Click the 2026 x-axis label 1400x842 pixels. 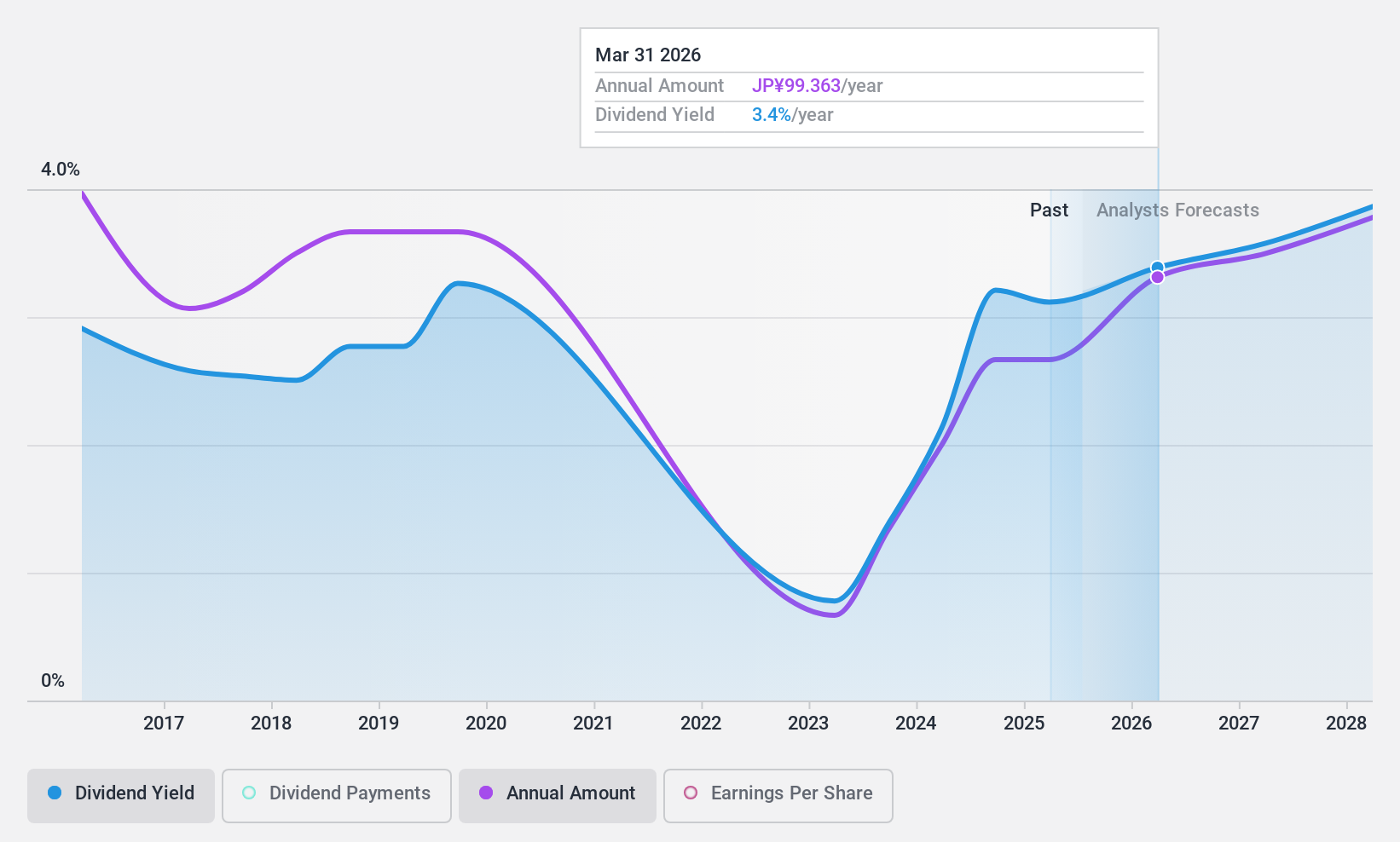(x=1131, y=724)
